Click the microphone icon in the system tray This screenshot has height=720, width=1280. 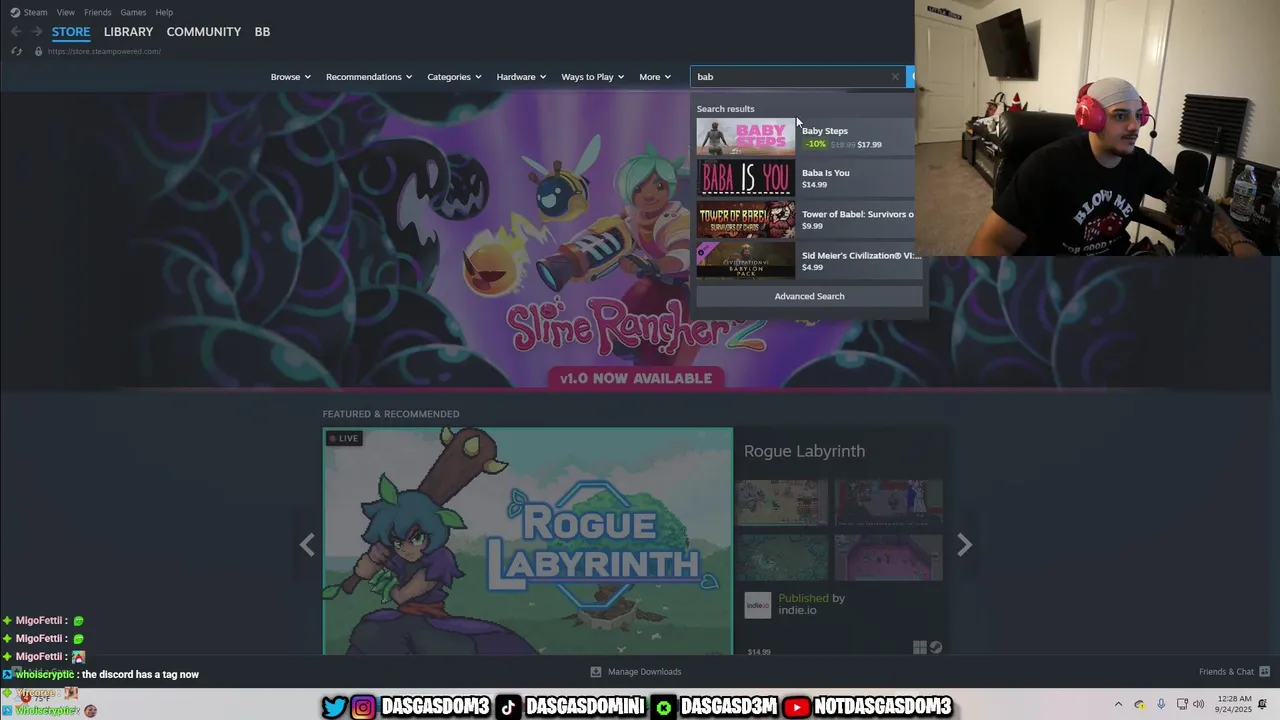[1161, 704]
